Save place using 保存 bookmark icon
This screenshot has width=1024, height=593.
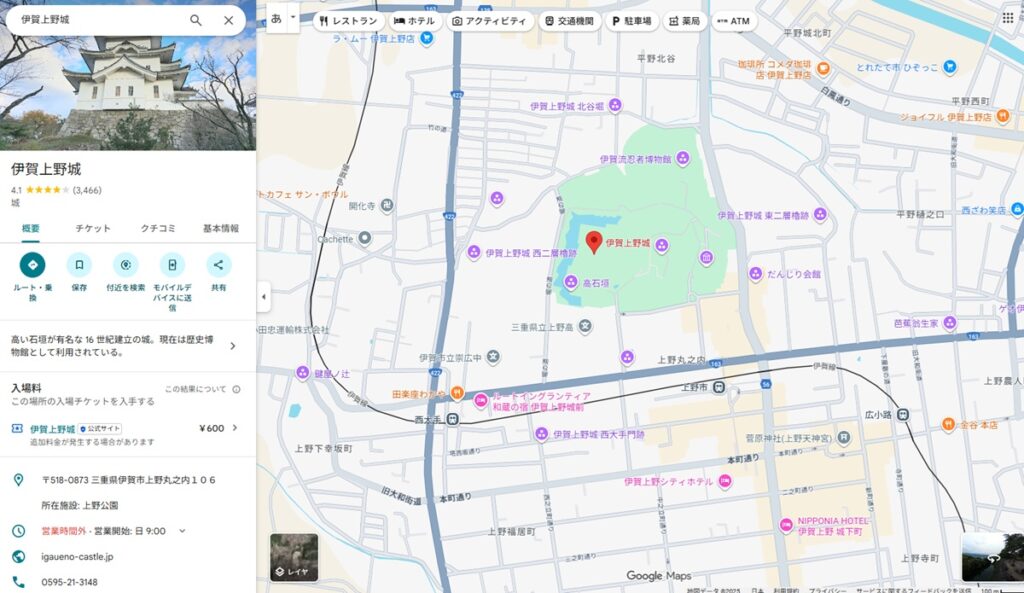pos(79,265)
